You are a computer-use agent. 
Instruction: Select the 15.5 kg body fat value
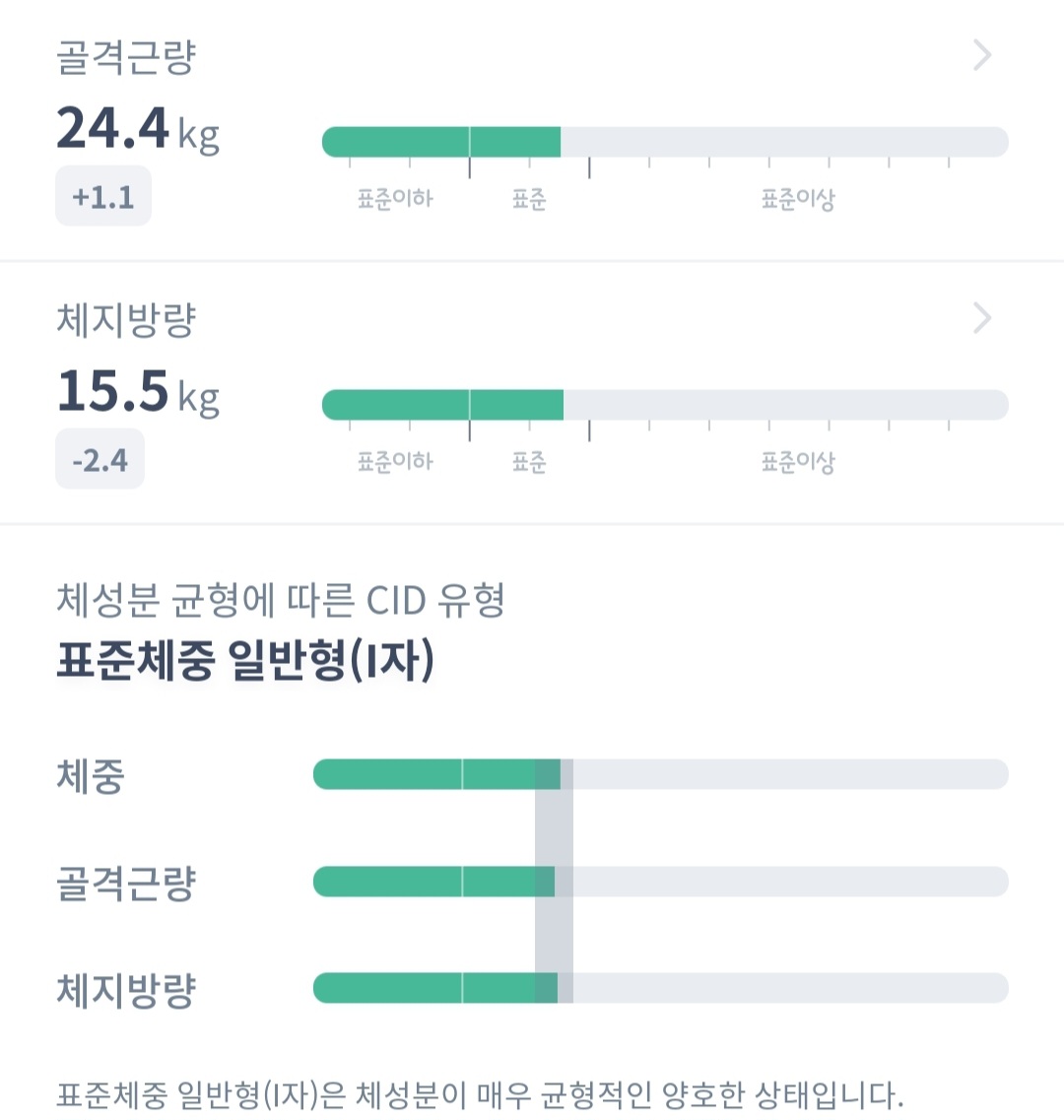click(x=137, y=392)
